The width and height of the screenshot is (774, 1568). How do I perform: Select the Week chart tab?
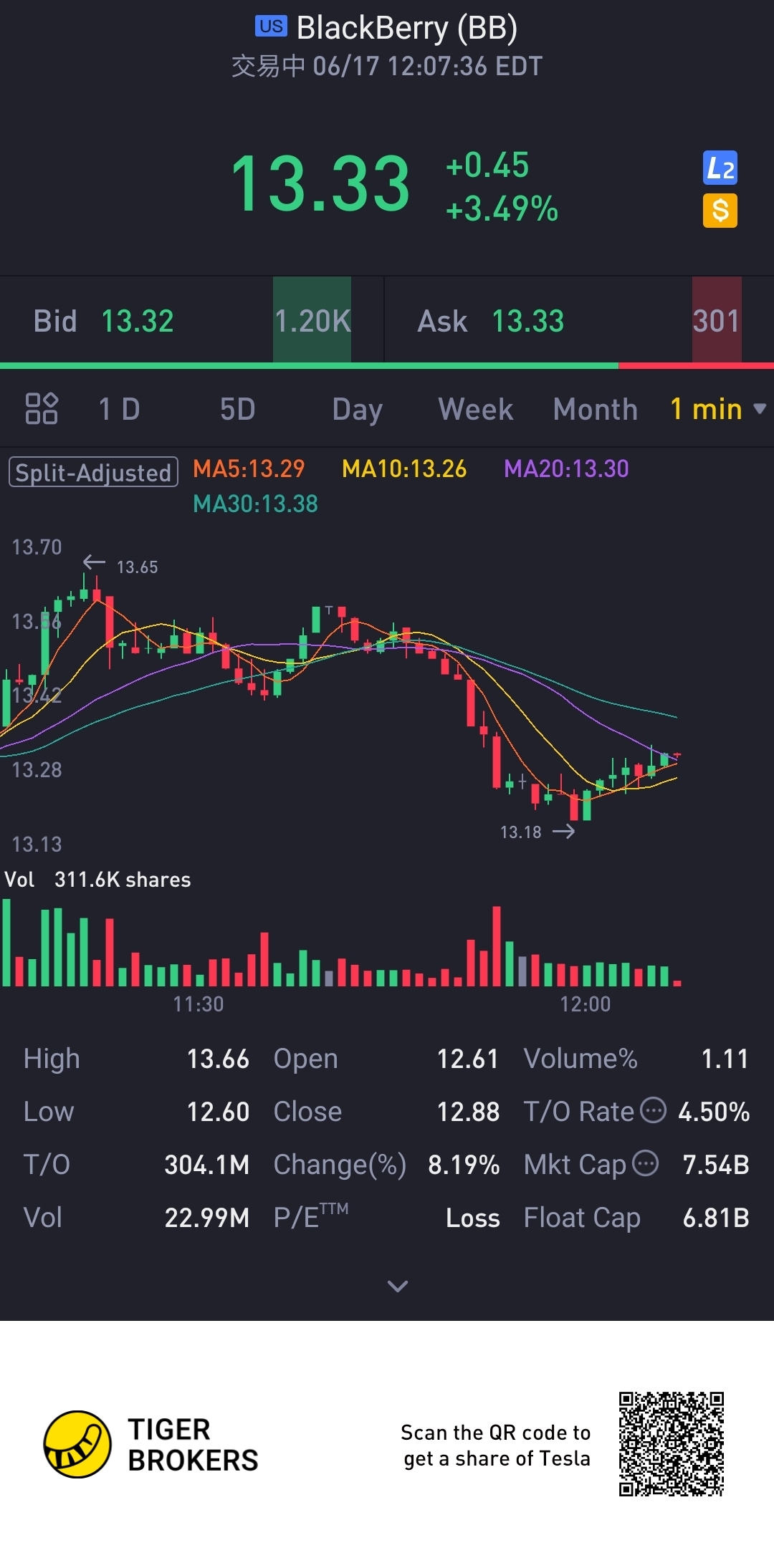click(475, 409)
